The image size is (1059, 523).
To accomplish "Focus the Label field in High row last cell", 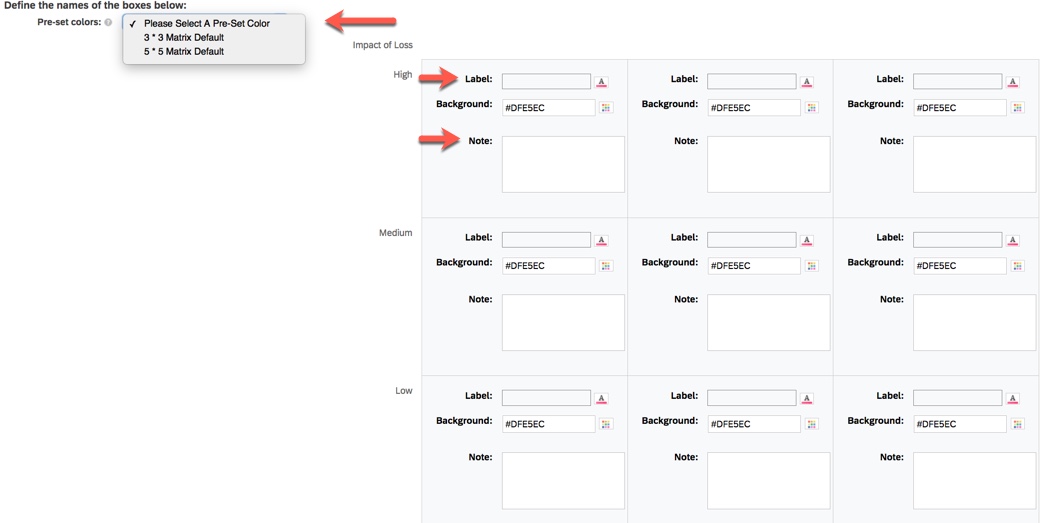I will pyautogui.click(x=958, y=82).
